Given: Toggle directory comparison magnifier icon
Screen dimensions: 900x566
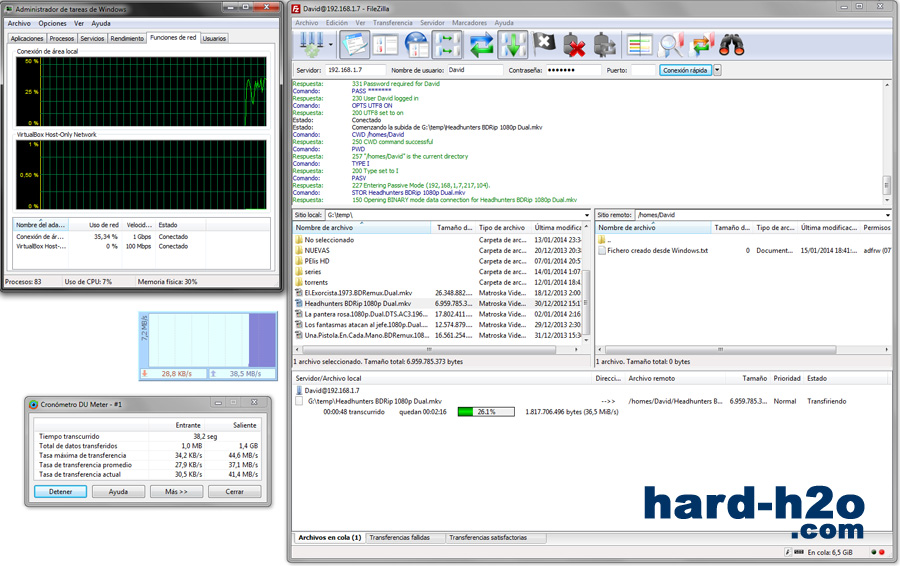Looking at the screenshot, I should pyautogui.click(x=670, y=45).
